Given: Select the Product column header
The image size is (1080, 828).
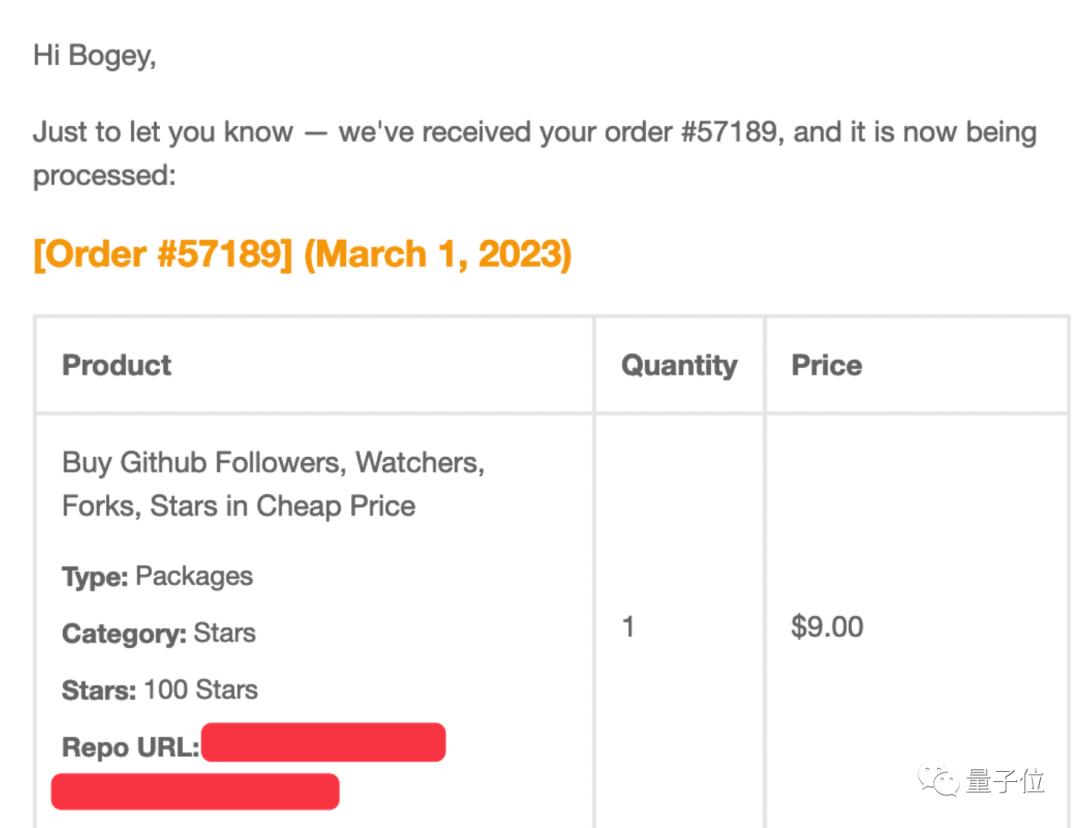Looking at the screenshot, I should click(117, 365).
